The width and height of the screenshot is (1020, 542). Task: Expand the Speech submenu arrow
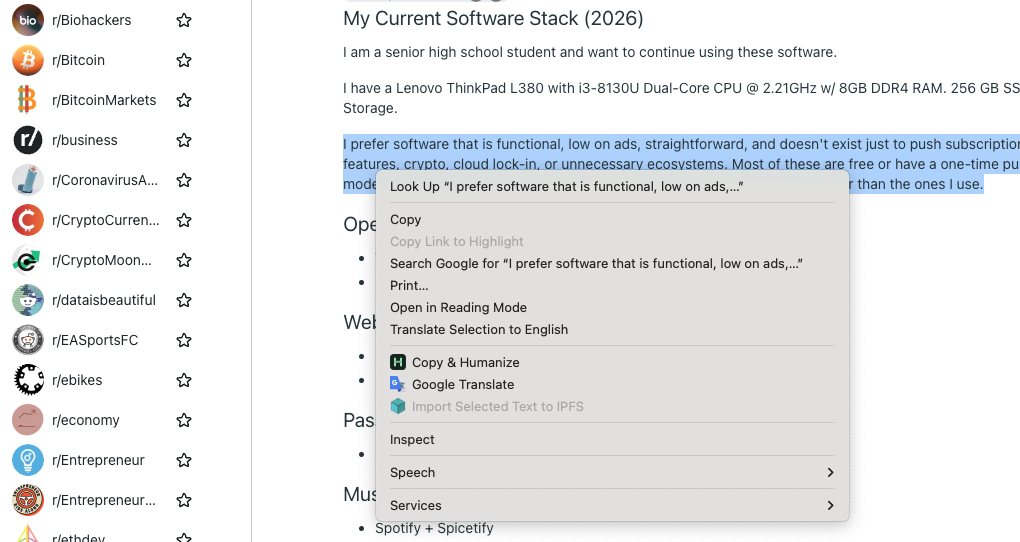coord(830,472)
